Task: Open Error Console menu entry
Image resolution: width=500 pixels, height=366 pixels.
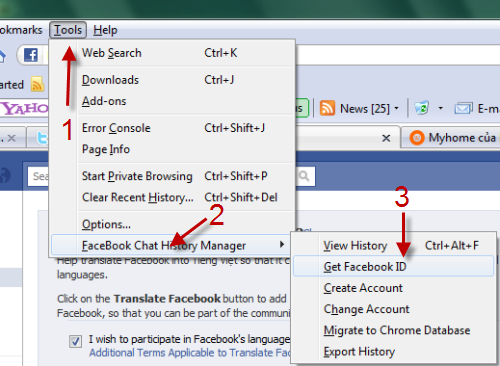Action: pyautogui.click(x=172, y=128)
